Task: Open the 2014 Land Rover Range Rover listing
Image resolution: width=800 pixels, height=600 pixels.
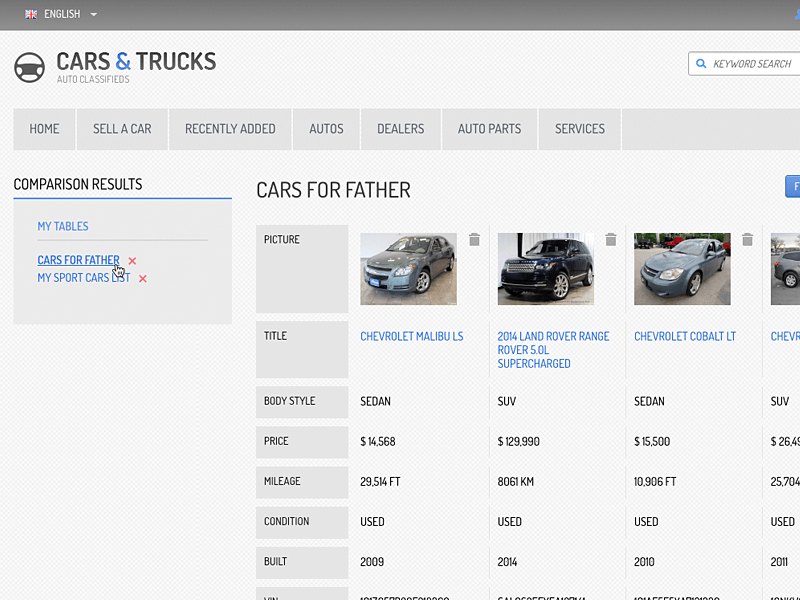Action: tap(554, 350)
